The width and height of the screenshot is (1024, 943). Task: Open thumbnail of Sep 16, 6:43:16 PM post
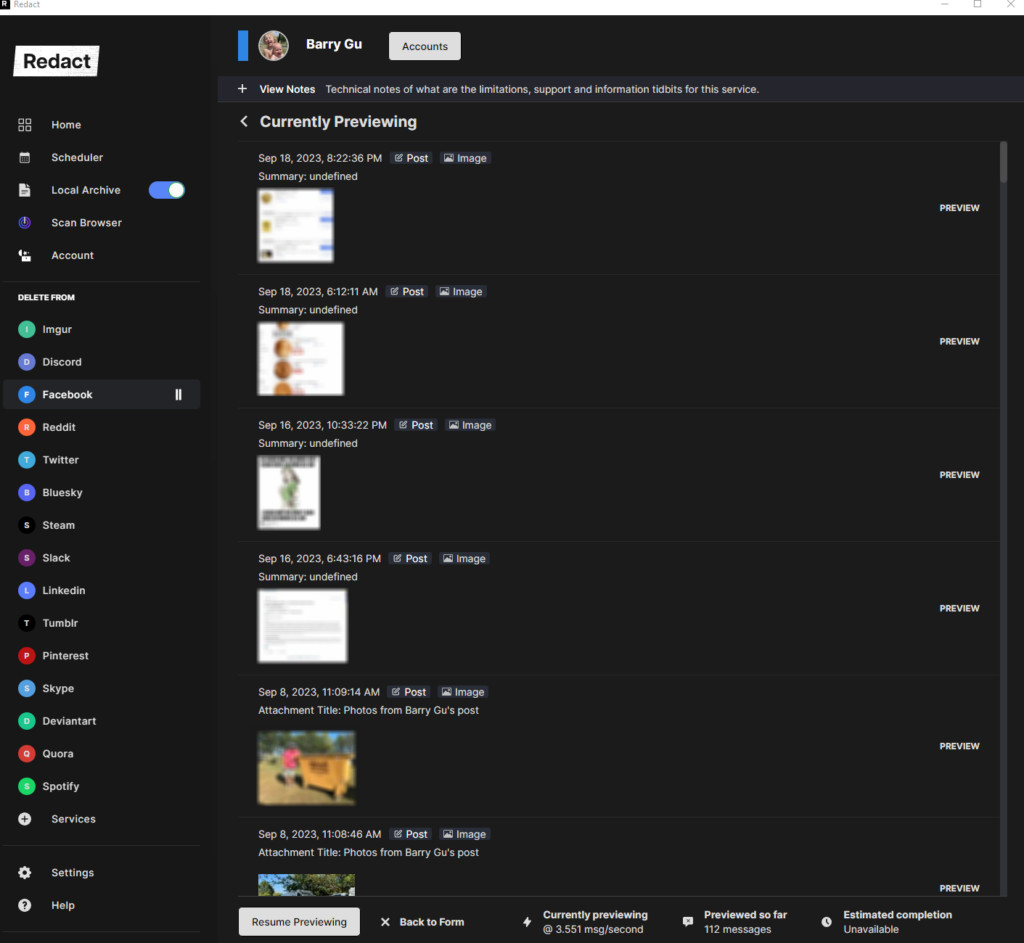click(302, 626)
